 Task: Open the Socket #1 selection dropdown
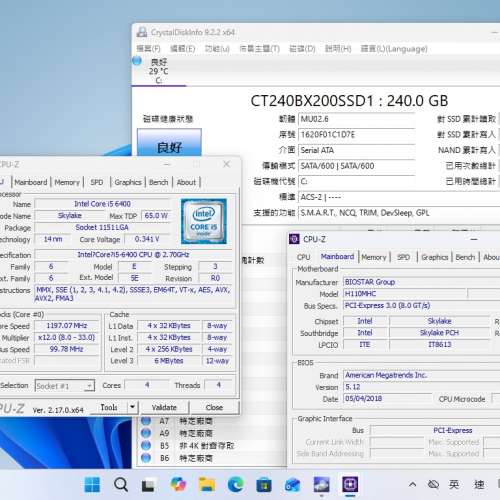[x=65, y=386]
